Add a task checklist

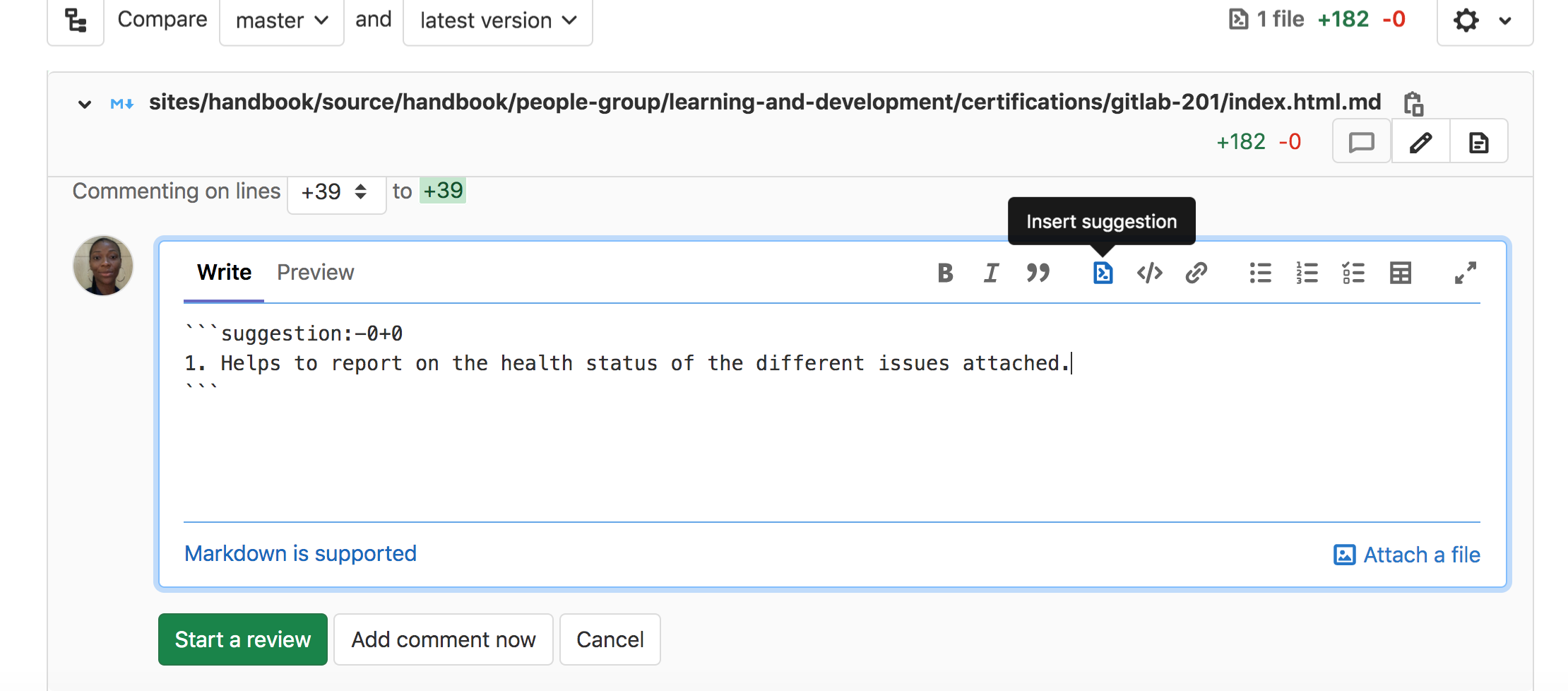pos(1353,273)
